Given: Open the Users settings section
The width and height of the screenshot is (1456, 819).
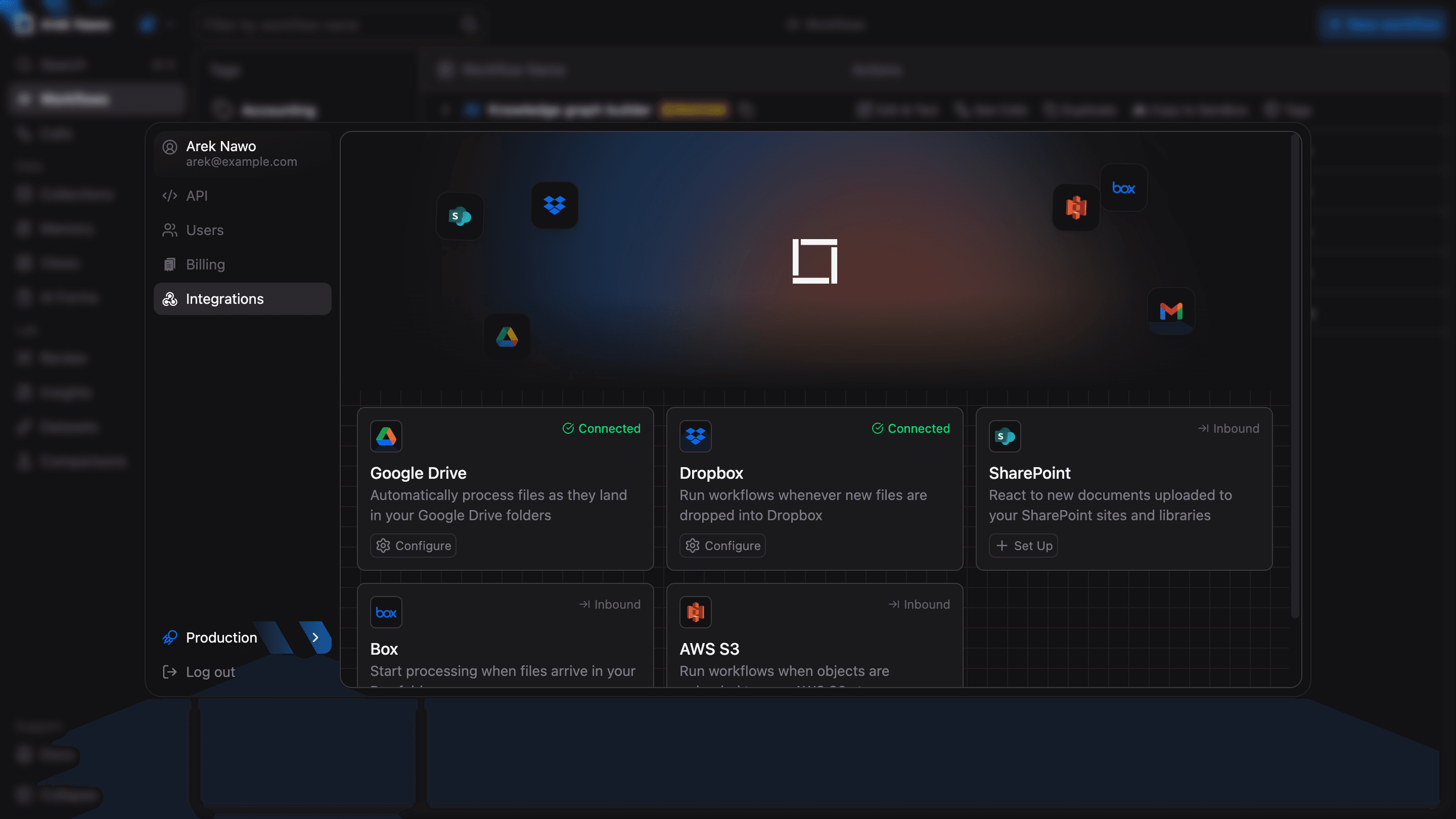Looking at the screenshot, I should (242, 230).
